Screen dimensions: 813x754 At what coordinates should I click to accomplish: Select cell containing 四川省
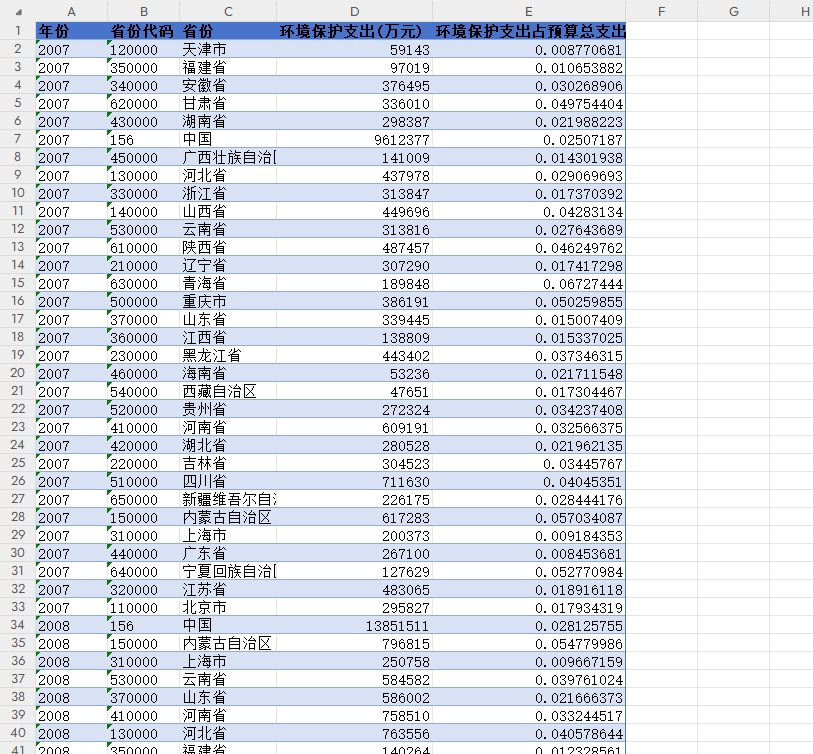click(228, 481)
